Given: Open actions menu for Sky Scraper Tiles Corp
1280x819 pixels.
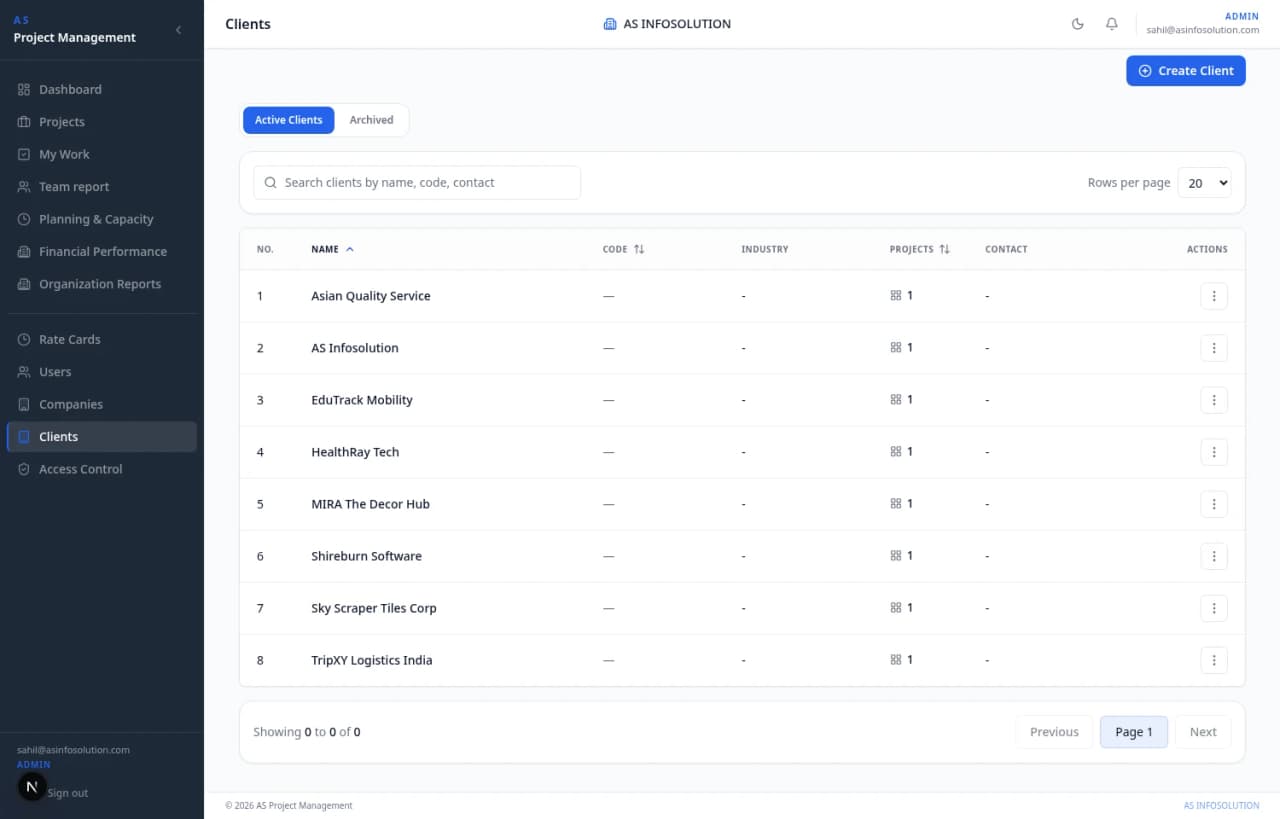Looking at the screenshot, I should pos(1213,608).
